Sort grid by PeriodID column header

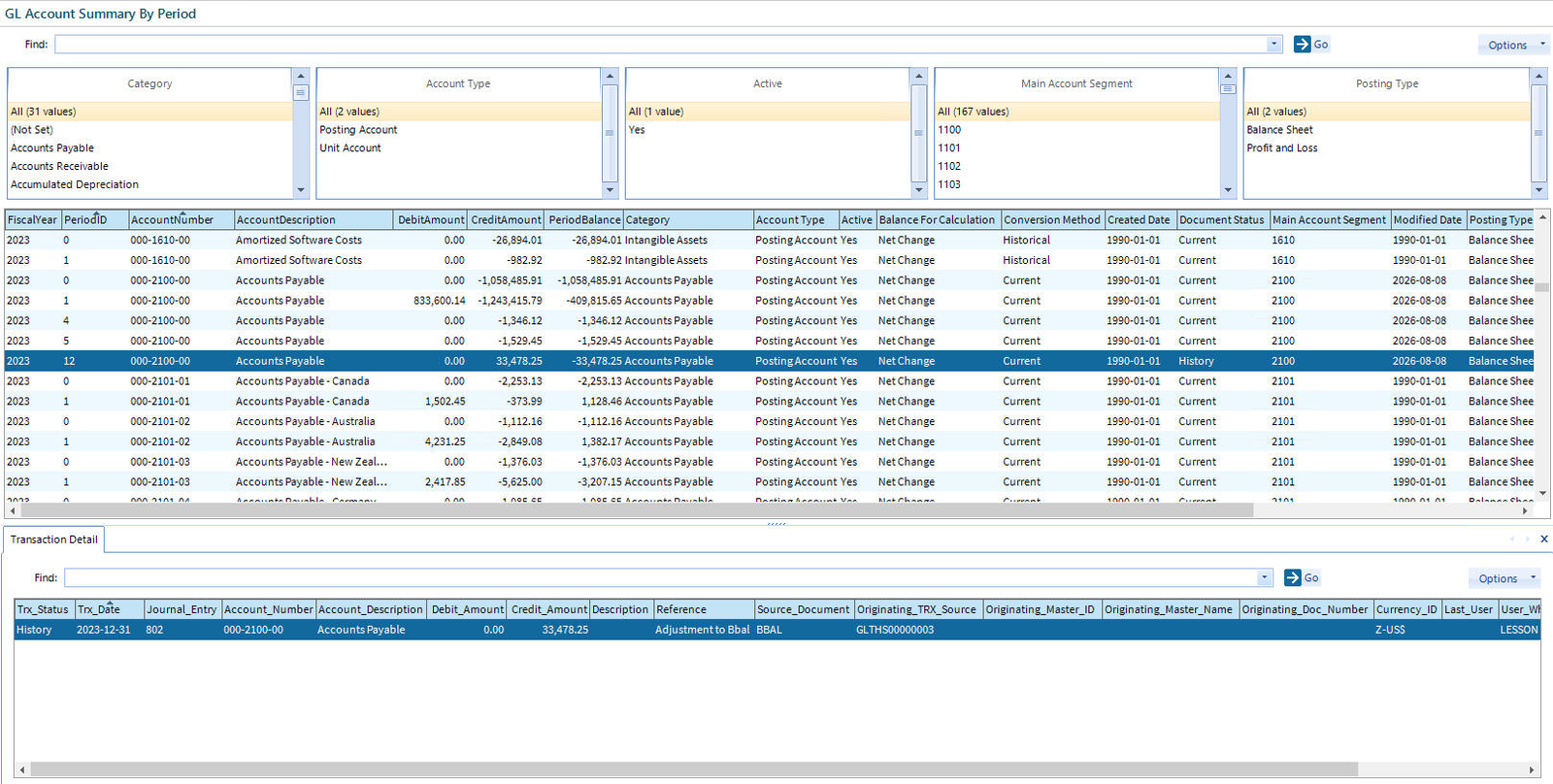click(95, 220)
